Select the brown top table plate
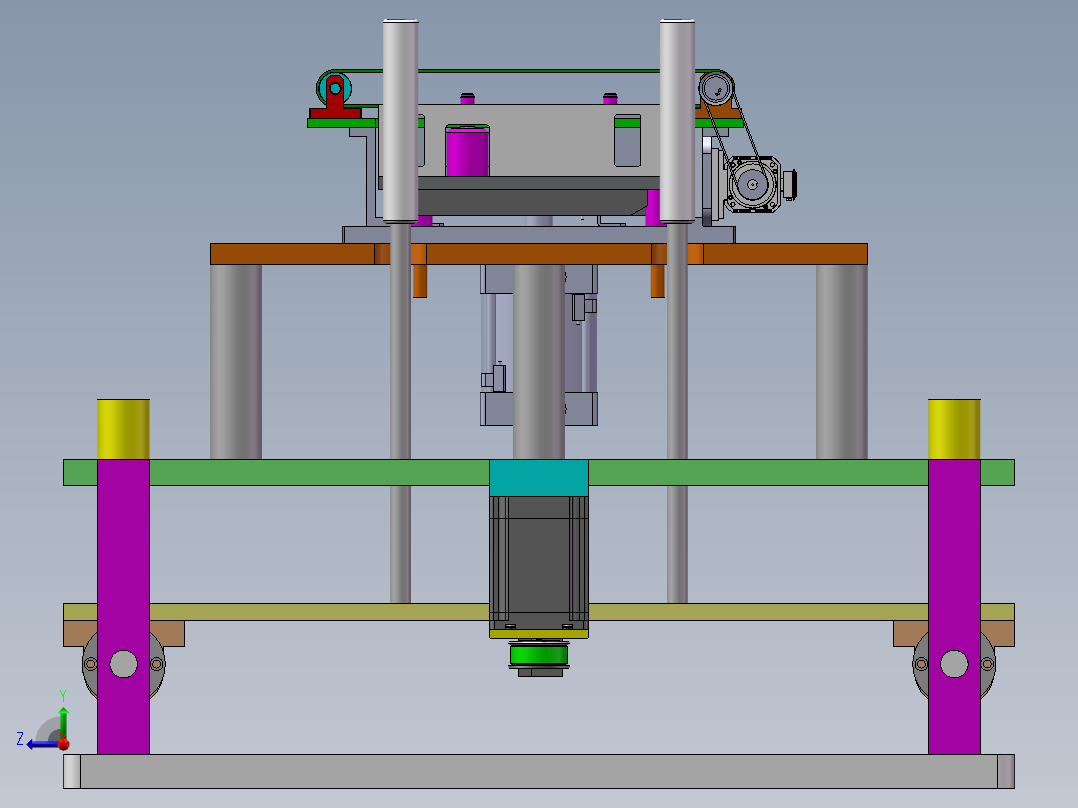Image resolution: width=1078 pixels, height=808 pixels. pos(539,254)
